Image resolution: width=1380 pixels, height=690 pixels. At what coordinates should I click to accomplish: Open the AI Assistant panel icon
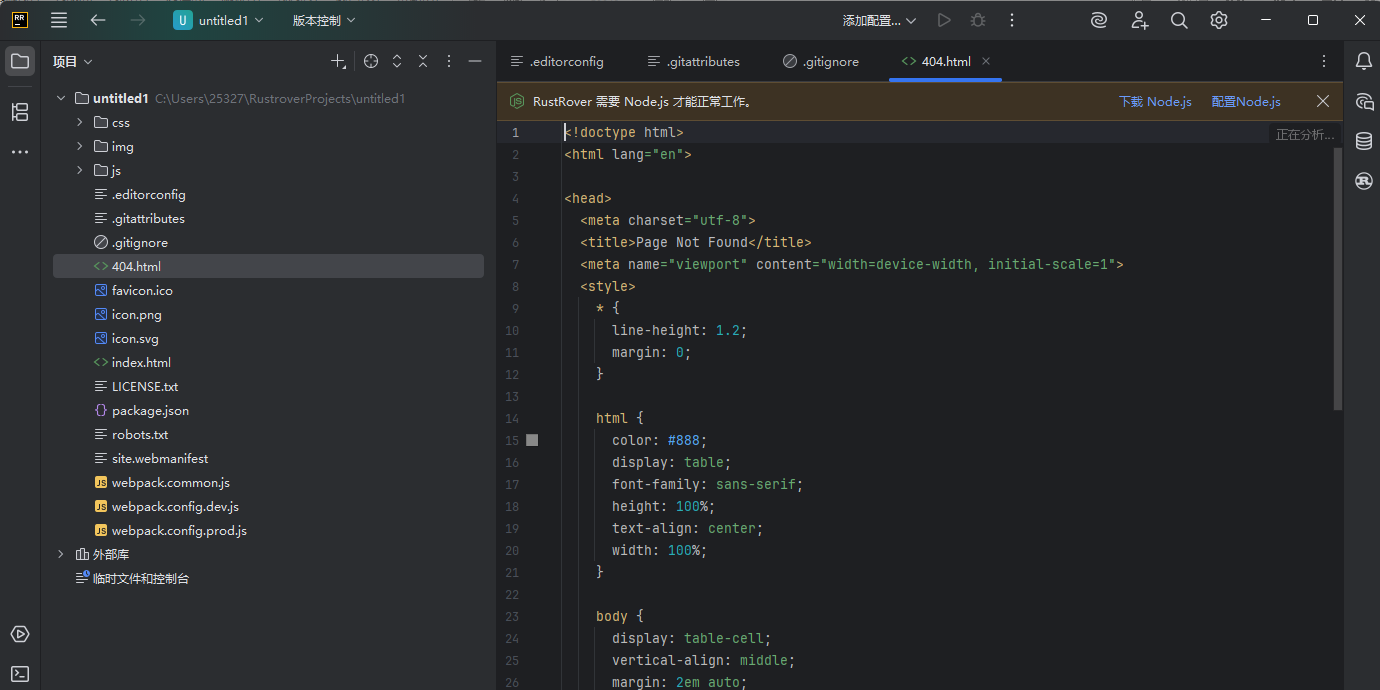pyautogui.click(x=1363, y=101)
